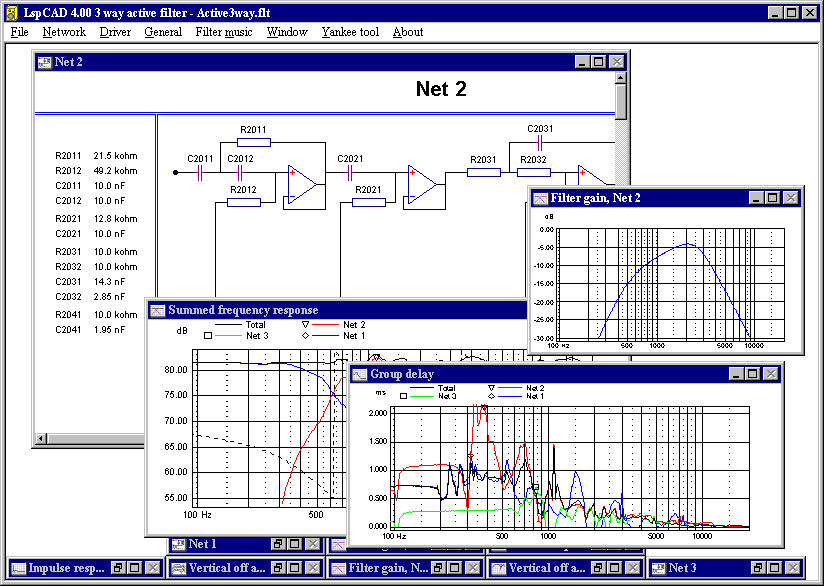Screen dimensions: 824x586
Task: Open the Yankee tool menu
Action: (x=350, y=32)
